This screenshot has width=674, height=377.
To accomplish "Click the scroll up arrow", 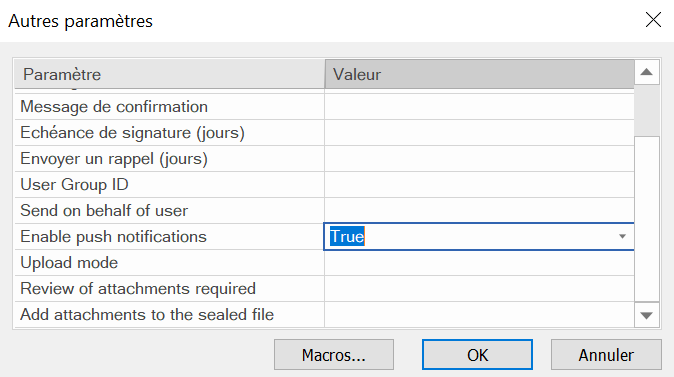I will [x=646, y=72].
